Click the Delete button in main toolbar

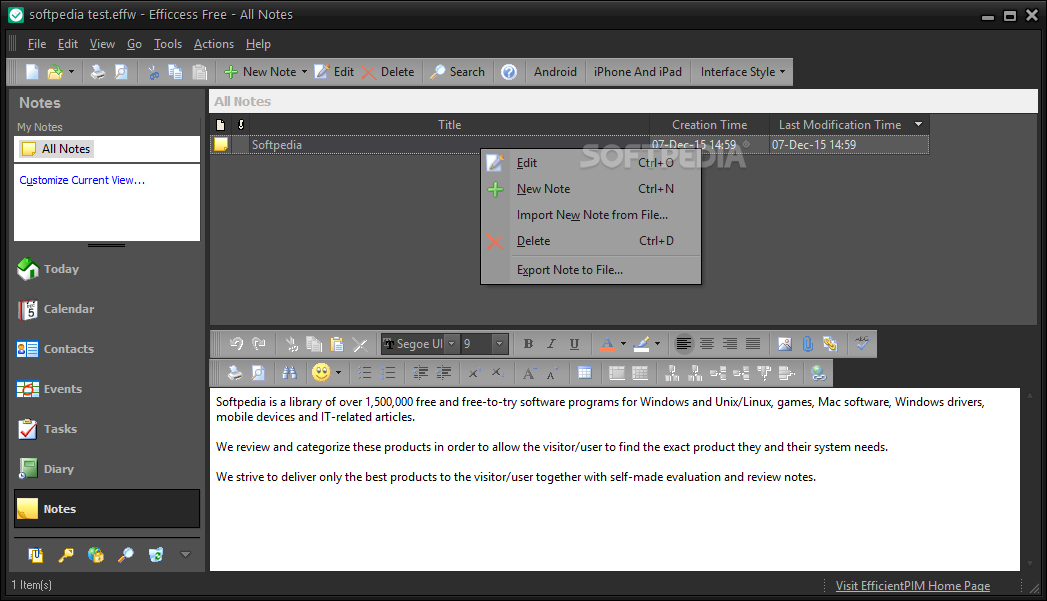click(388, 71)
